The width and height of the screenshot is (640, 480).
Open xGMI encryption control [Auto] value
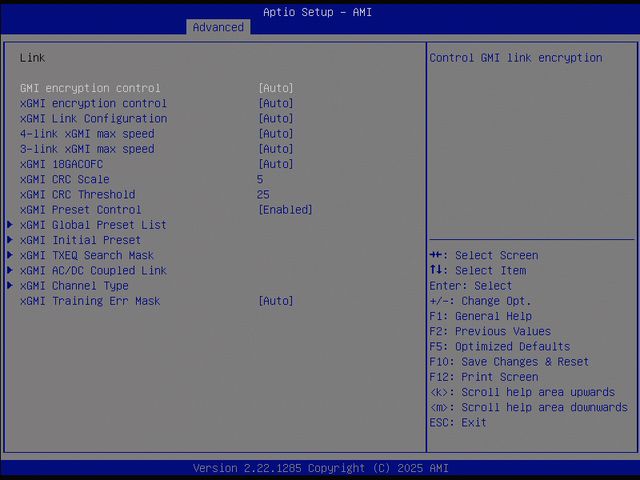tap(276, 103)
